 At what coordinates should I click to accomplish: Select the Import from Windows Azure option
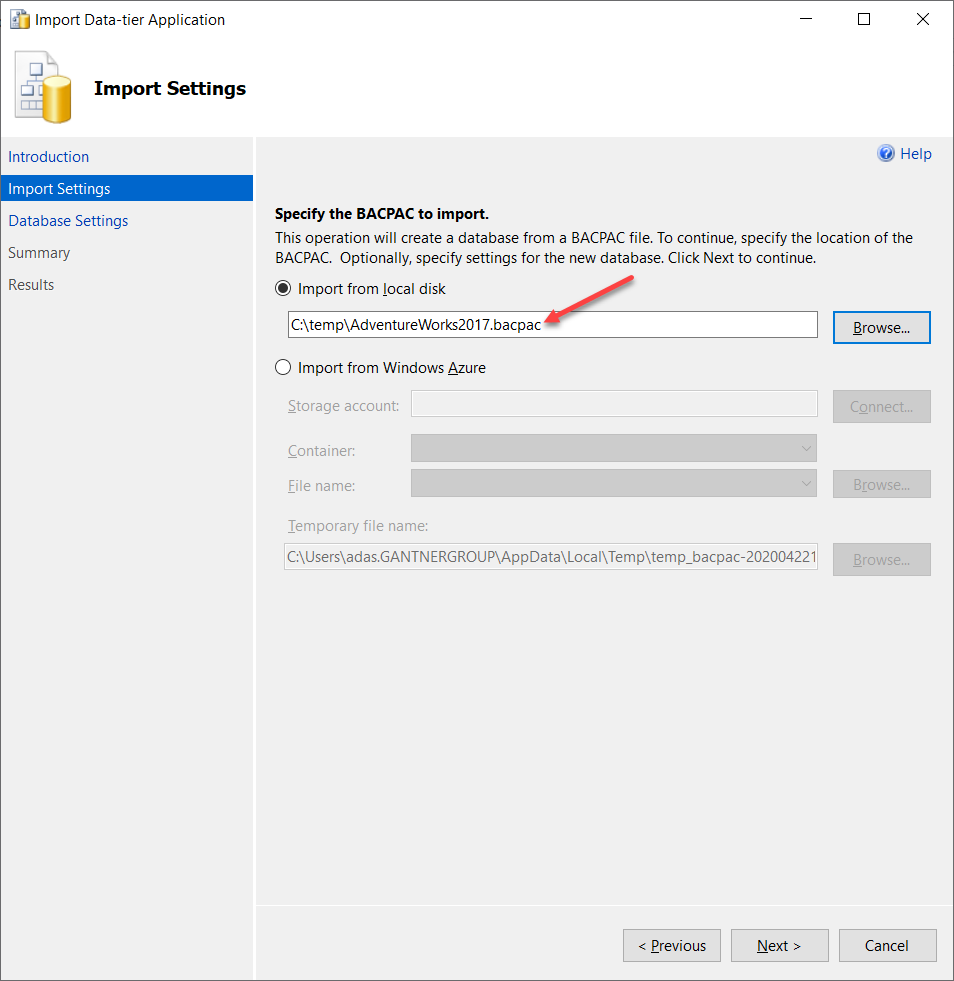pyautogui.click(x=282, y=367)
